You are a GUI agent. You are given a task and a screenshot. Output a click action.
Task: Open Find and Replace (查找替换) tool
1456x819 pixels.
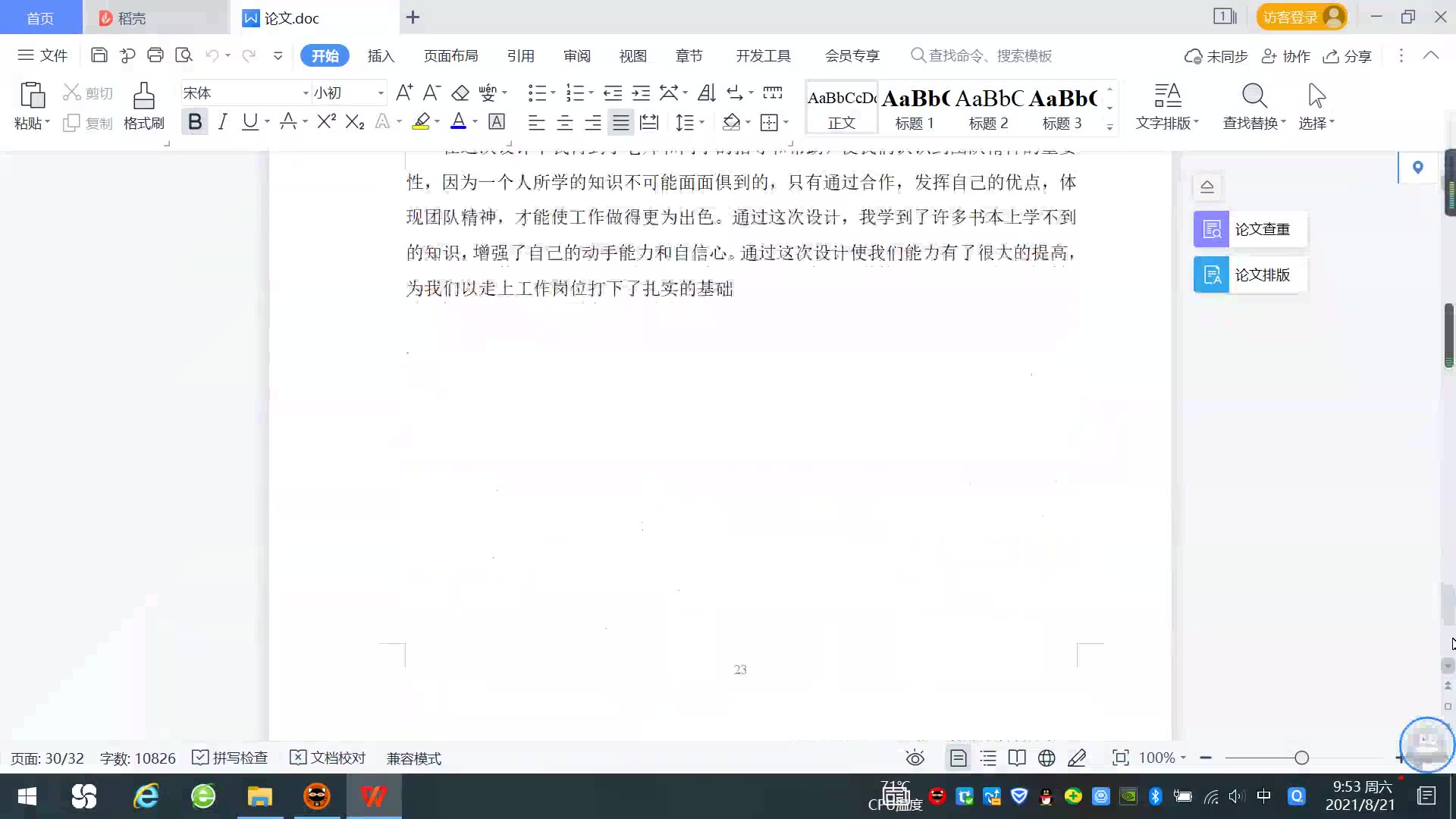(1254, 105)
